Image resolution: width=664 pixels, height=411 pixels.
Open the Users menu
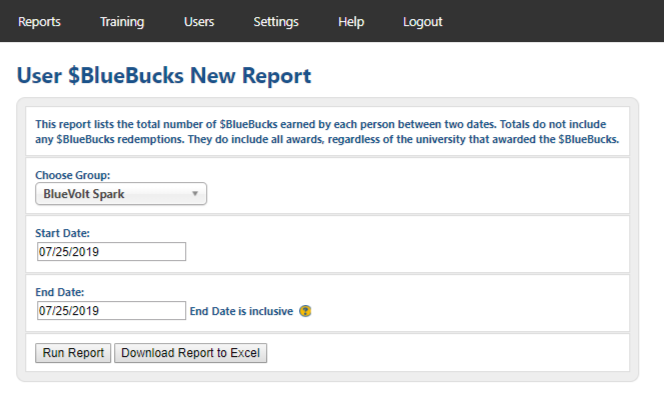tap(199, 22)
